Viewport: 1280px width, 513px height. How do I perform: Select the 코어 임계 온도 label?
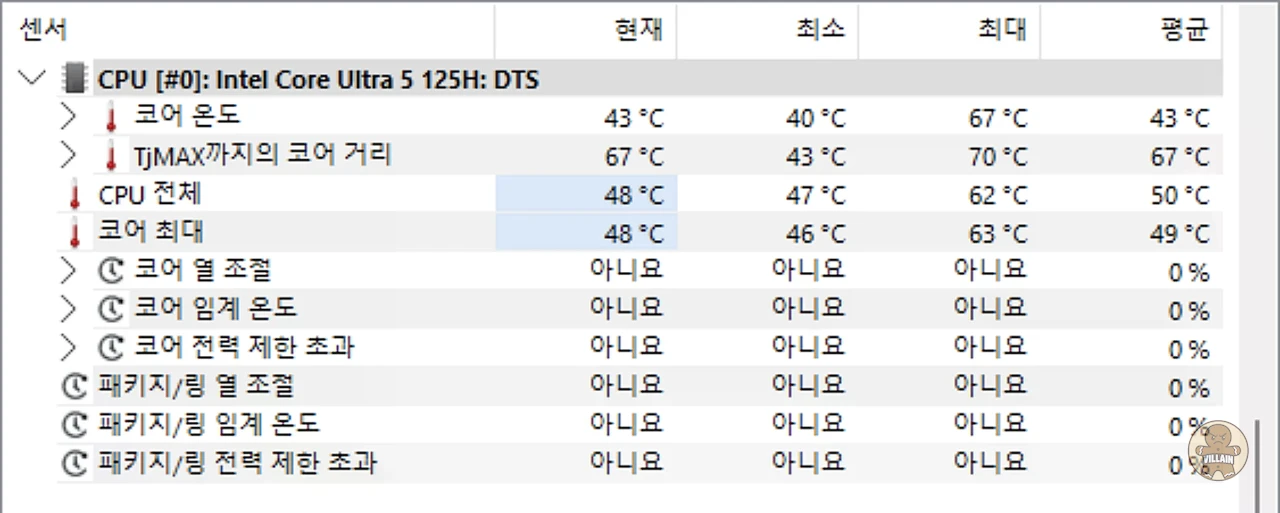(216, 309)
